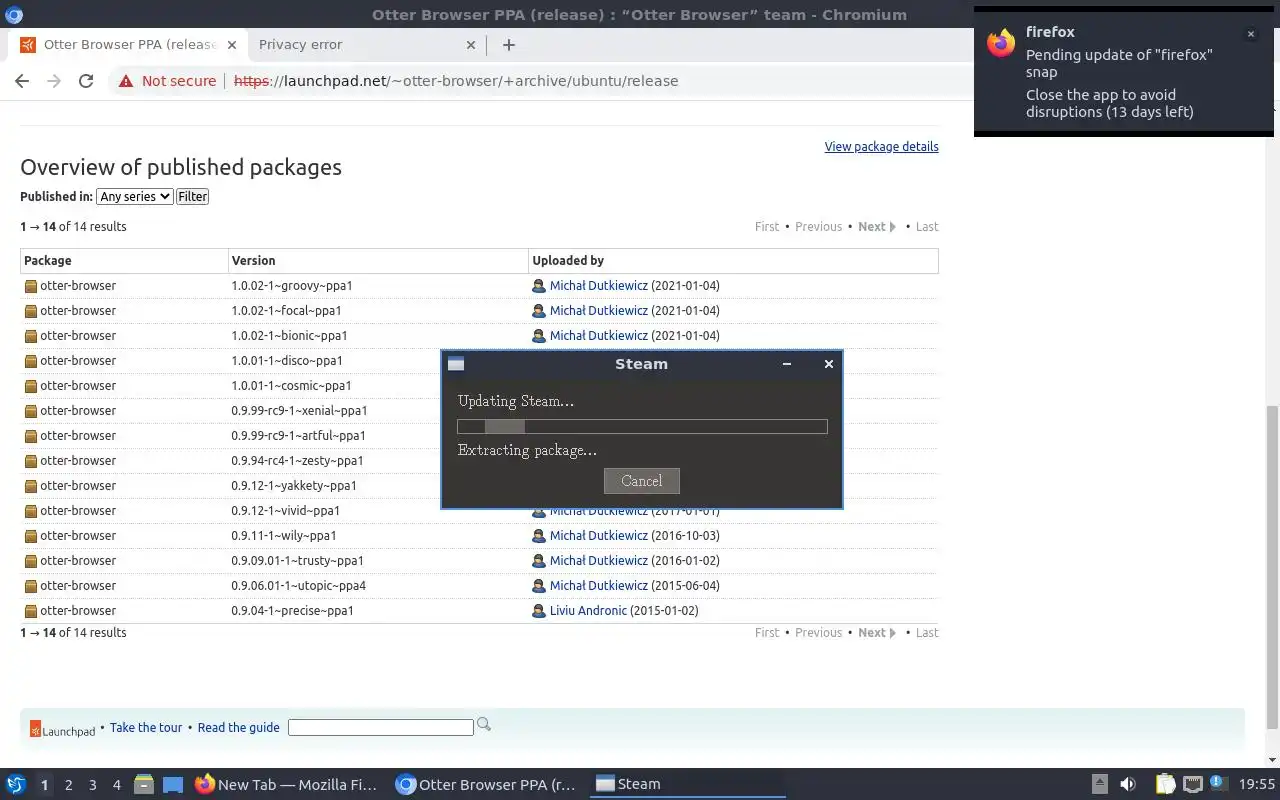Open the desktop start menu icon
This screenshot has height=800, width=1280.
click(16, 784)
